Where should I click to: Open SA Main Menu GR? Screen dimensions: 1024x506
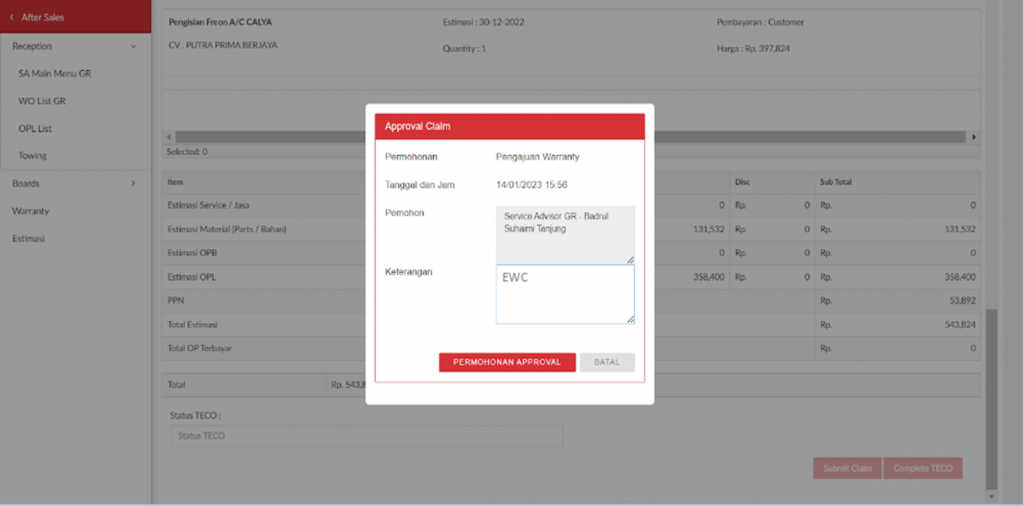(55, 74)
